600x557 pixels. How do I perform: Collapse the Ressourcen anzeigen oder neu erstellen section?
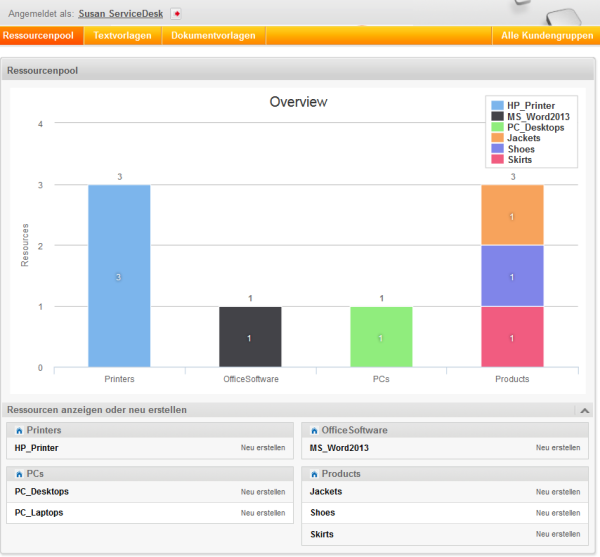coord(585,410)
